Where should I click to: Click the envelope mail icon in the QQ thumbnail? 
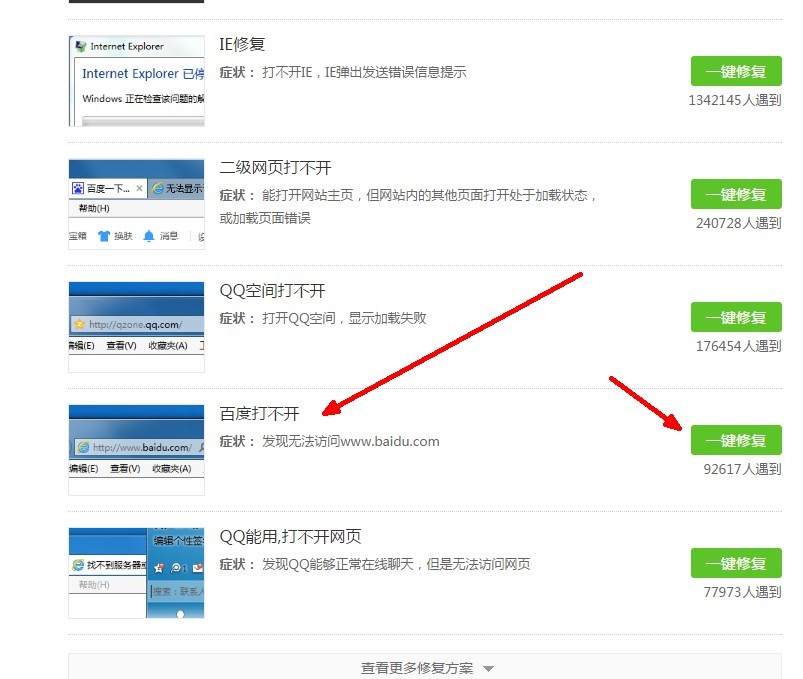198,567
